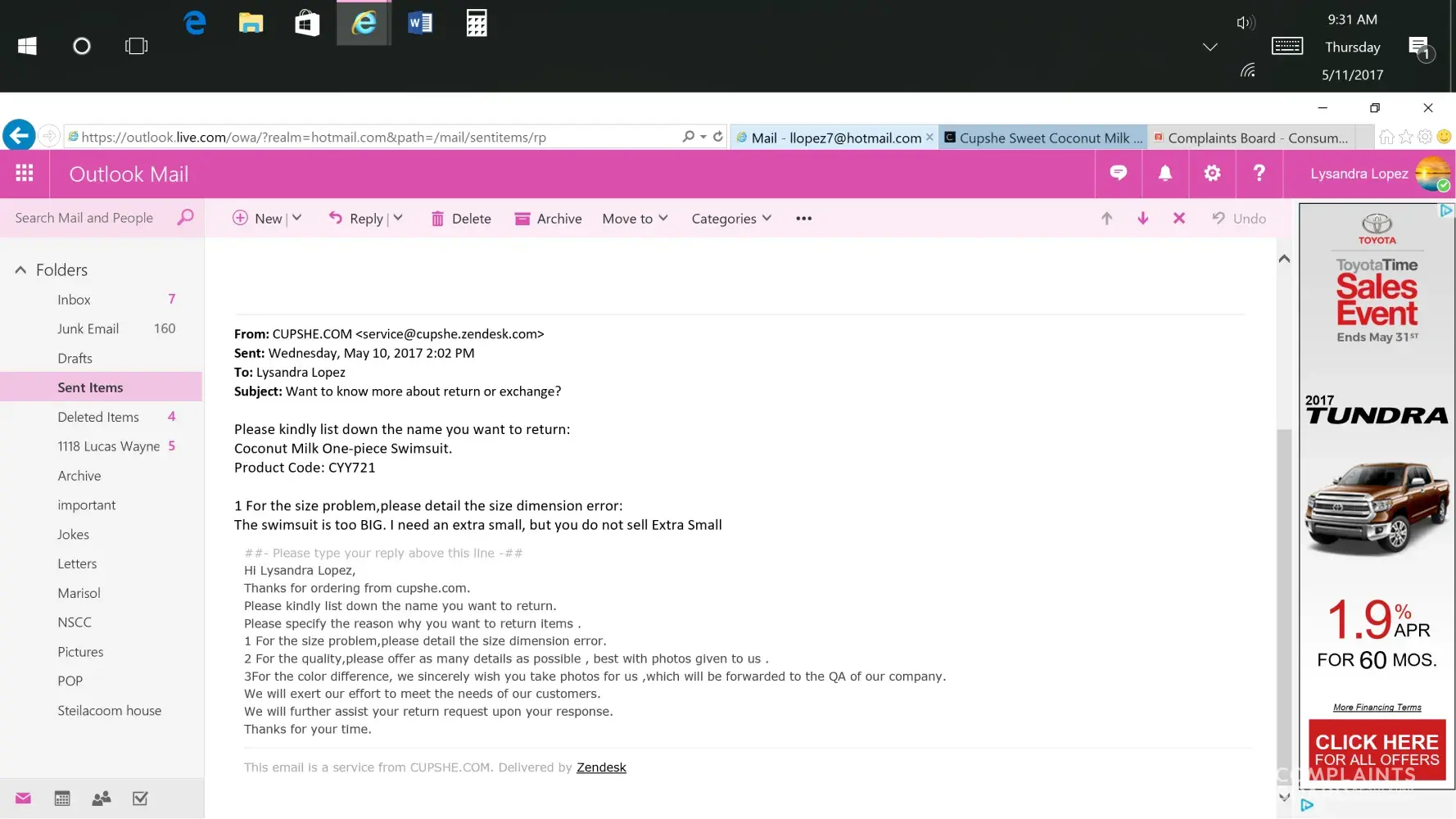
Task: Open File Explorer from the taskbar
Action: (x=251, y=23)
